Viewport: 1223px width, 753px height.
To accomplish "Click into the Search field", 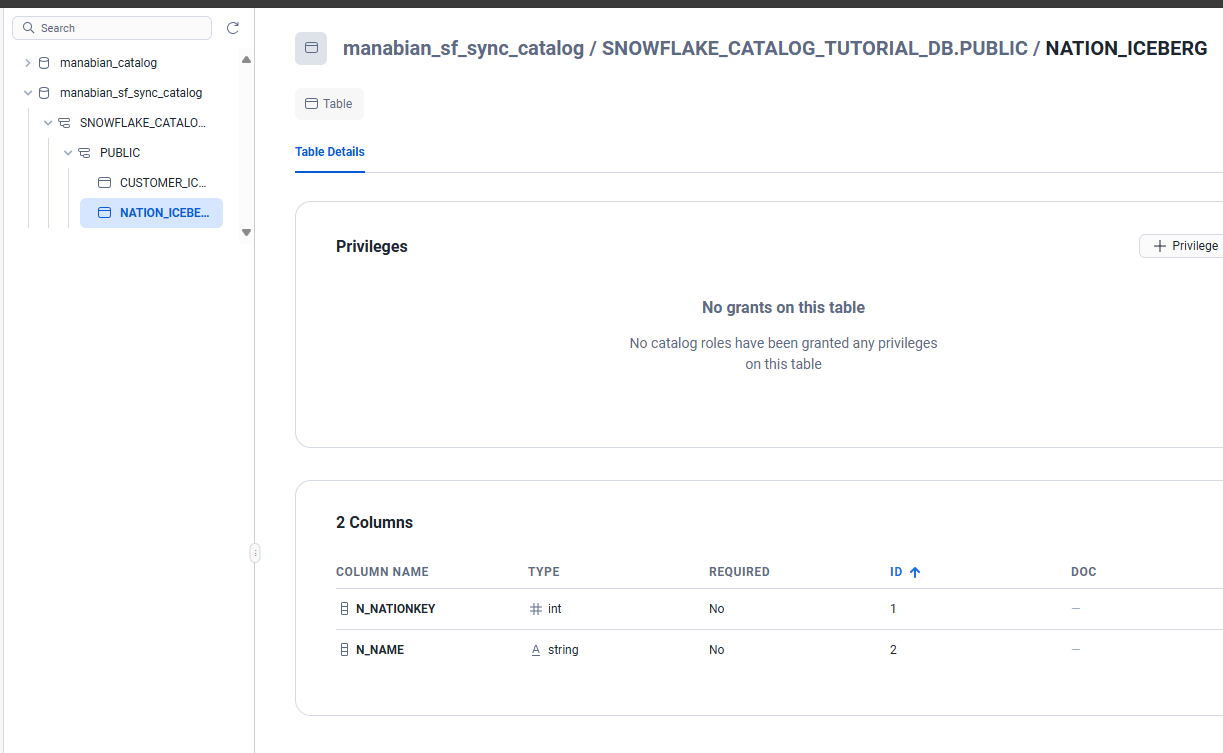I will point(112,28).
